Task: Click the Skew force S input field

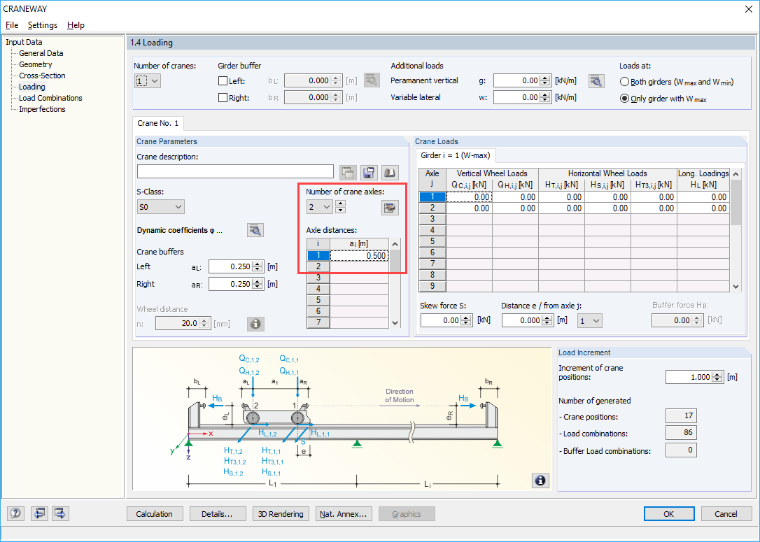Action: pos(441,320)
